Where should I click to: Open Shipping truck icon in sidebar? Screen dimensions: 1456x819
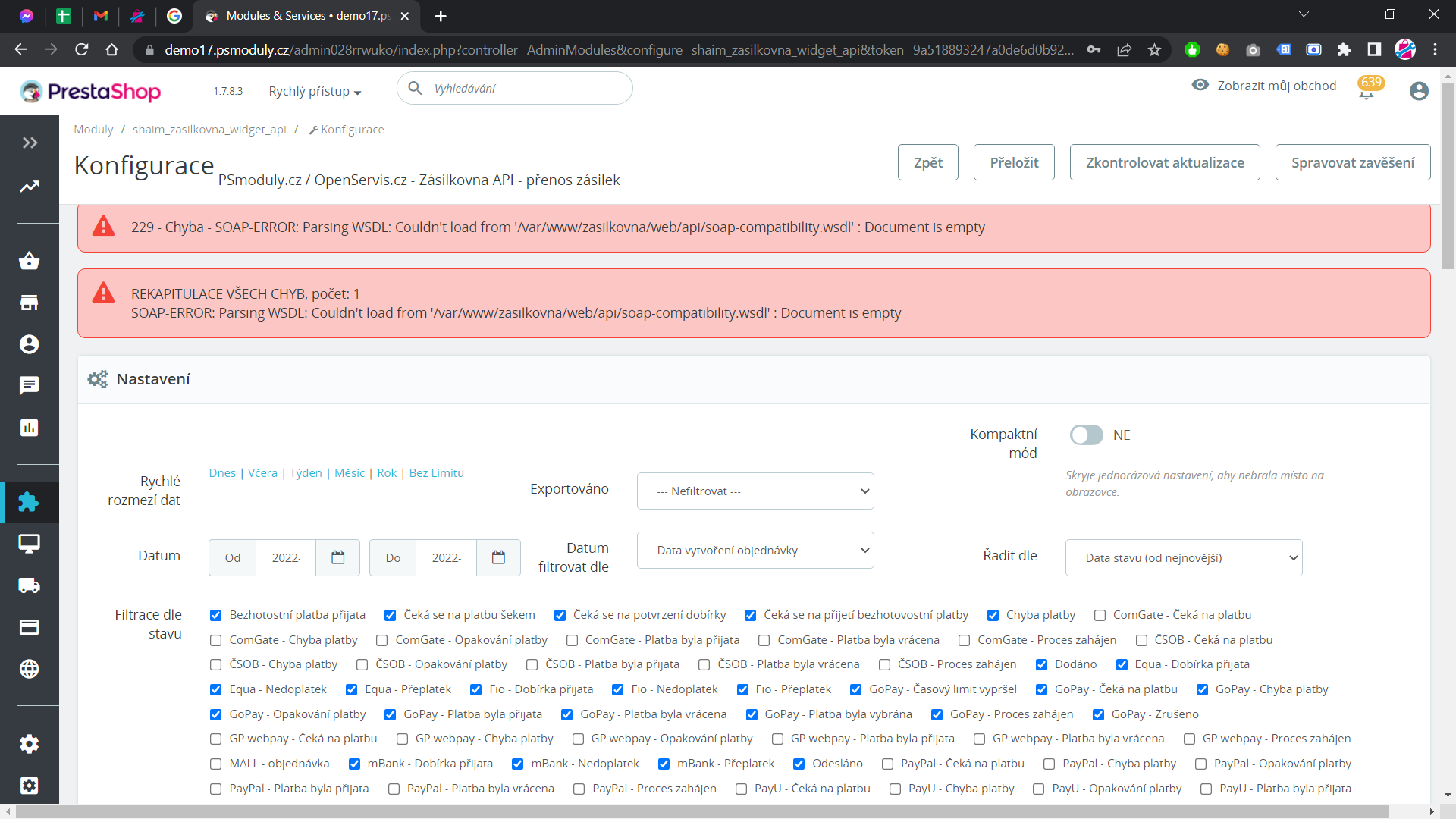click(29, 585)
